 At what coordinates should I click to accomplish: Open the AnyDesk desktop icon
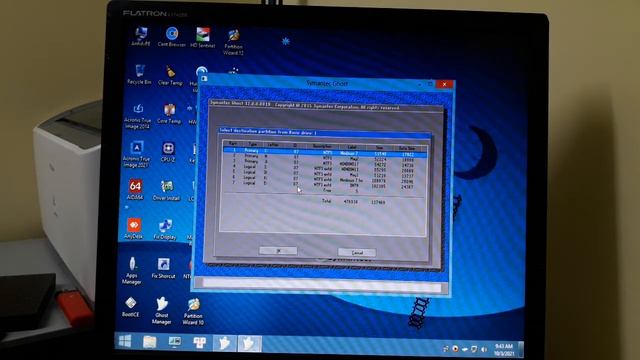click(x=133, y=229)
